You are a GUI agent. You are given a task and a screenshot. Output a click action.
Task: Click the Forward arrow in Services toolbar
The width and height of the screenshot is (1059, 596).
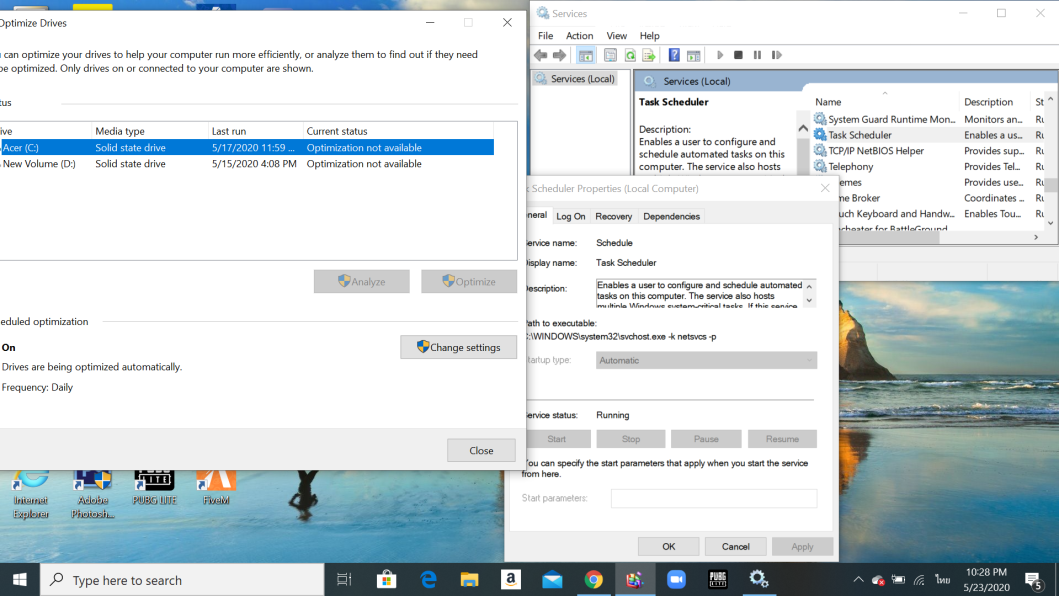pyautogui.click(x=559, y=55)
